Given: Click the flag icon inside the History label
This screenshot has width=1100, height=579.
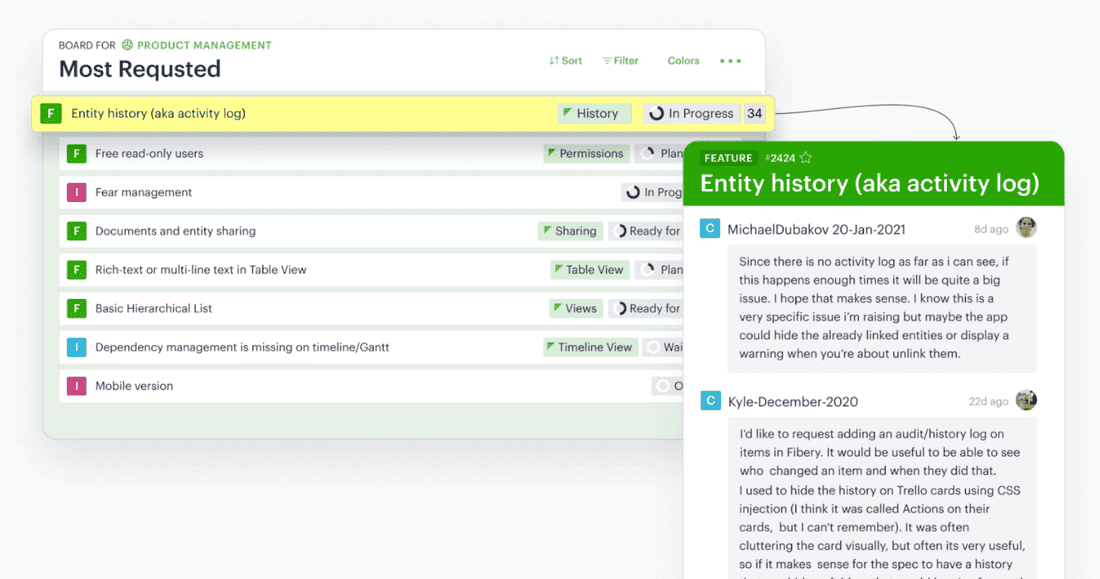Looking at the screenshot, I should tap(567, 113).
